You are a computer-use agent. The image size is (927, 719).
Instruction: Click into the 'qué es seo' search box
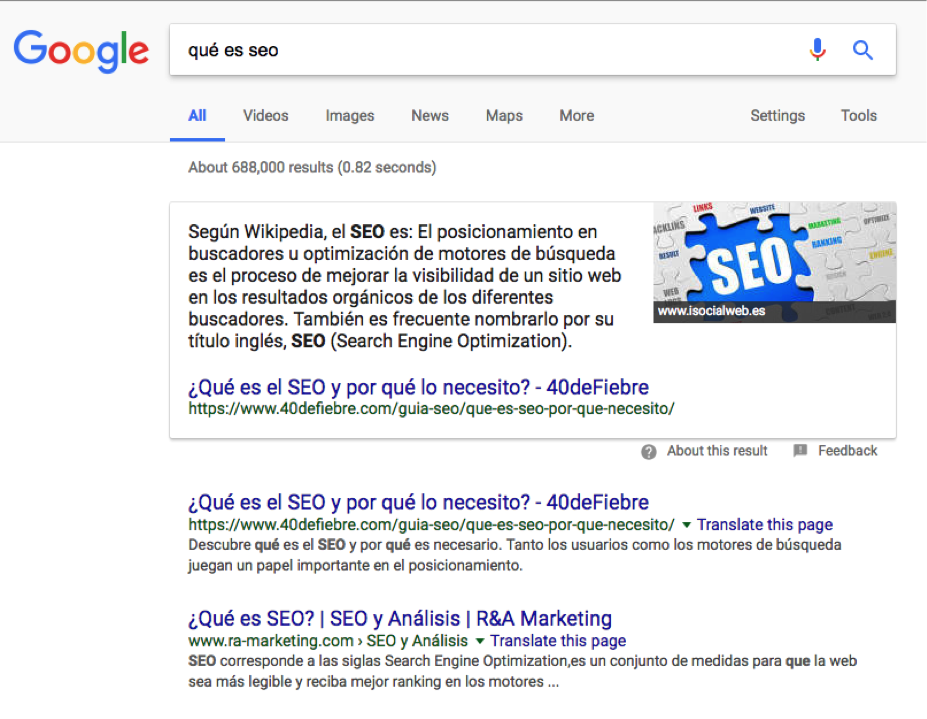click(480, 50)
